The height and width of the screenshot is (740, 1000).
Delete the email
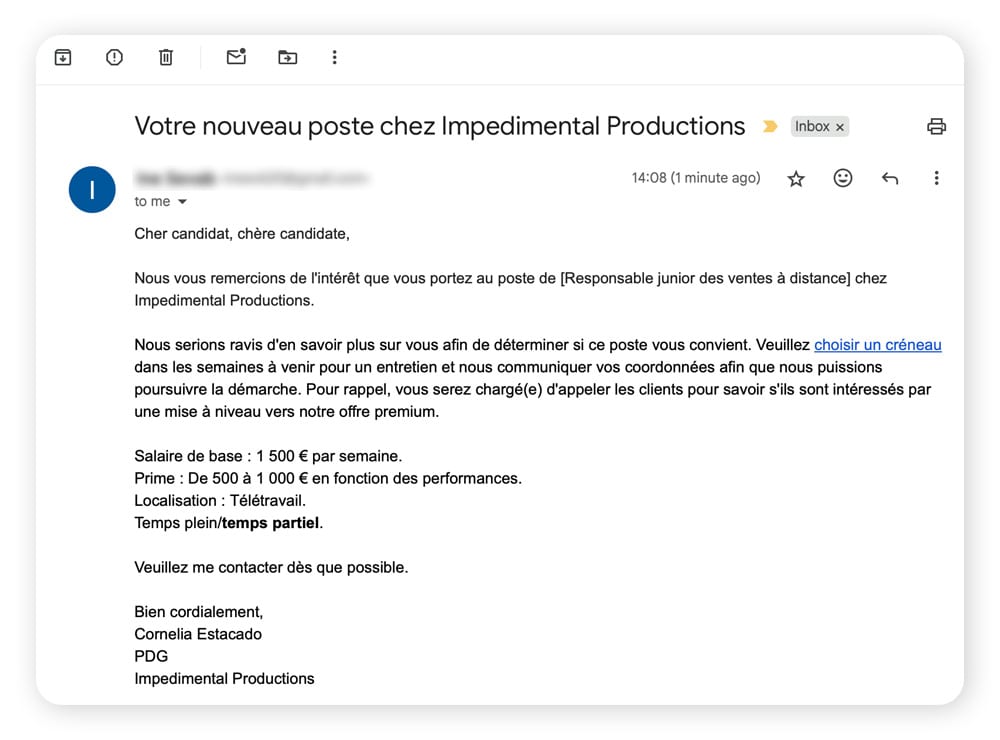(166, 58)
